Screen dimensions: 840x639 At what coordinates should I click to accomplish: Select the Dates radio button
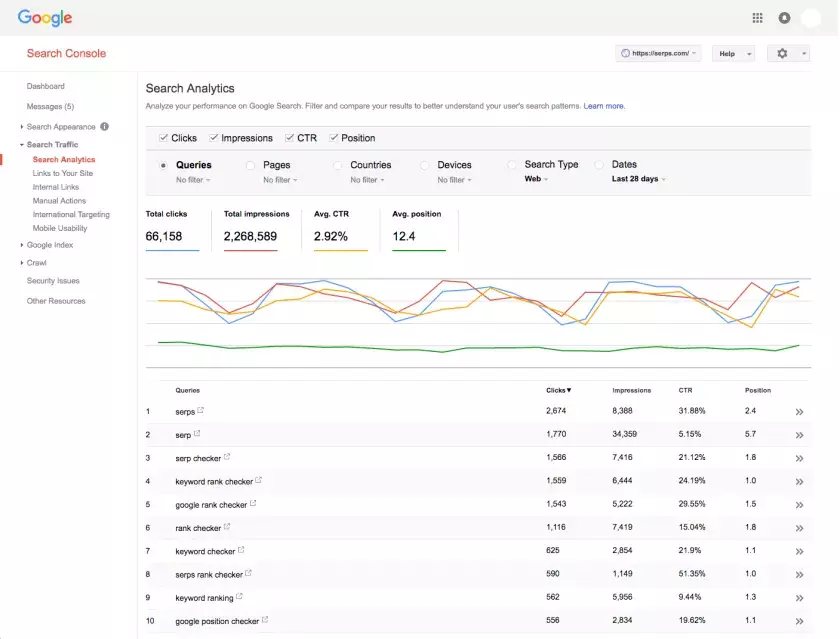click(599, 165)
